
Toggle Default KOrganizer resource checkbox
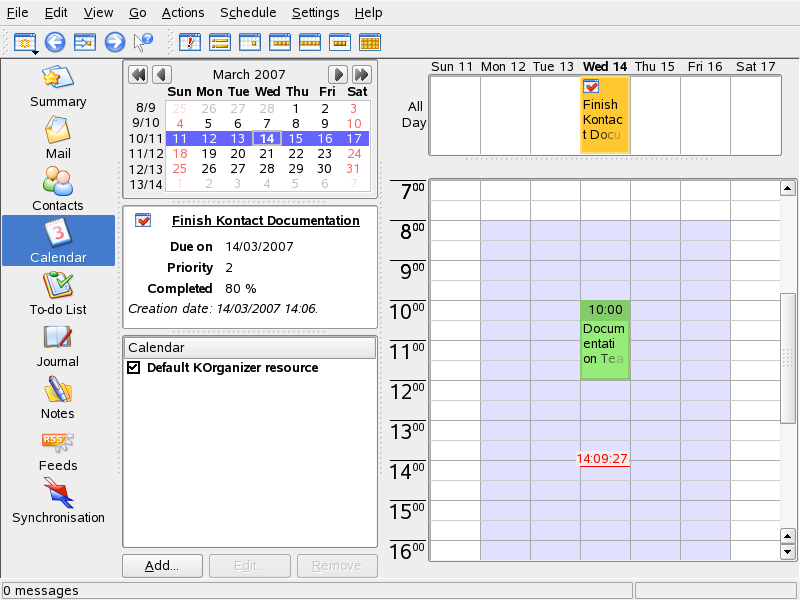(x=134, y=367)
